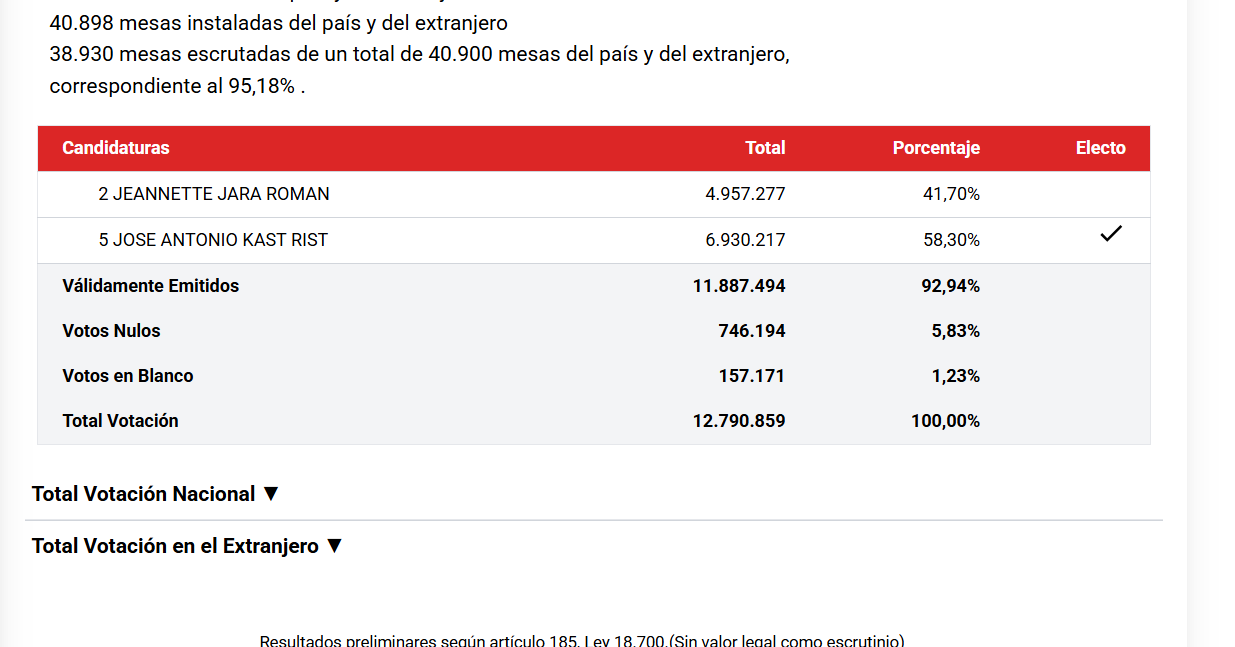Image resolution: width=1235 pixels, height=647 pixels.
Task: Click the null votes count 746.194
Action: [751, 331]
